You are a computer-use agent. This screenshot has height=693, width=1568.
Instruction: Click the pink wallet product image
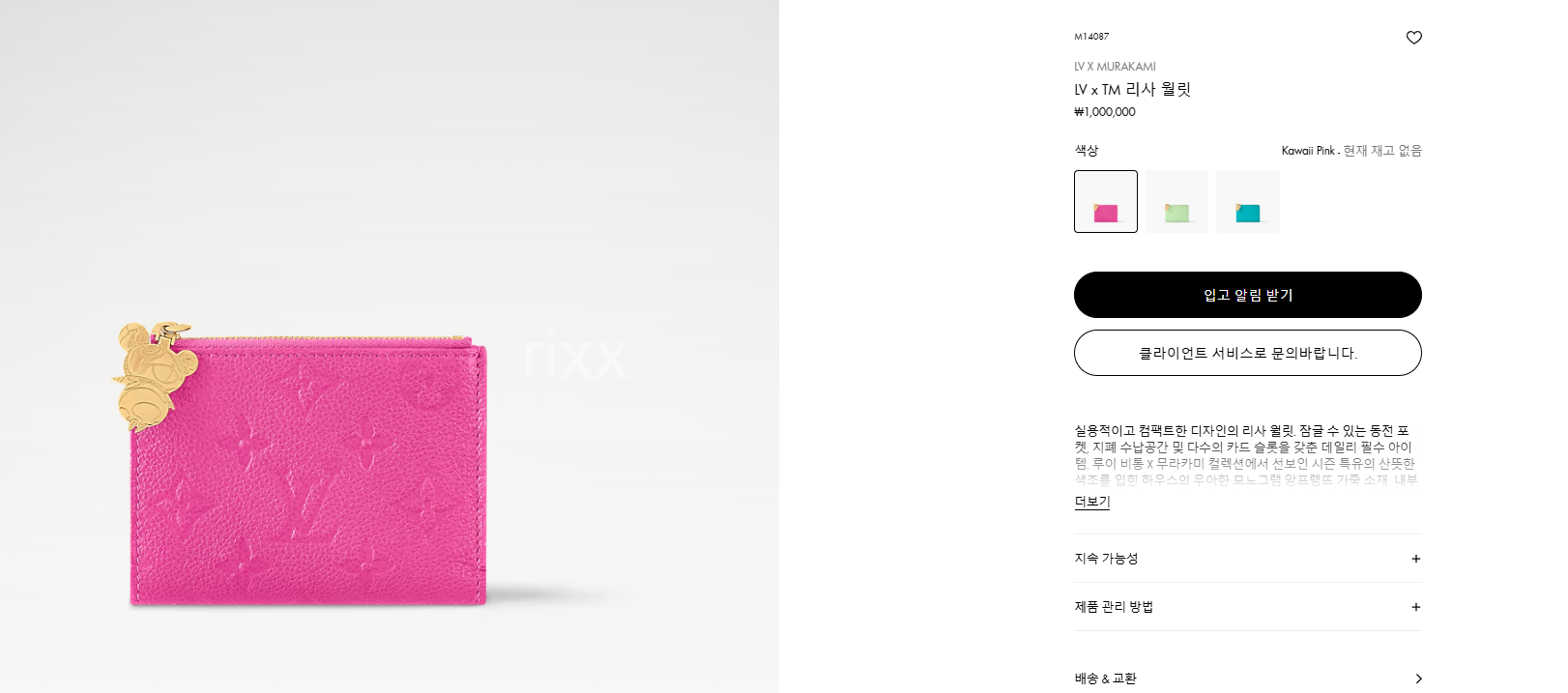coord(308,471)
